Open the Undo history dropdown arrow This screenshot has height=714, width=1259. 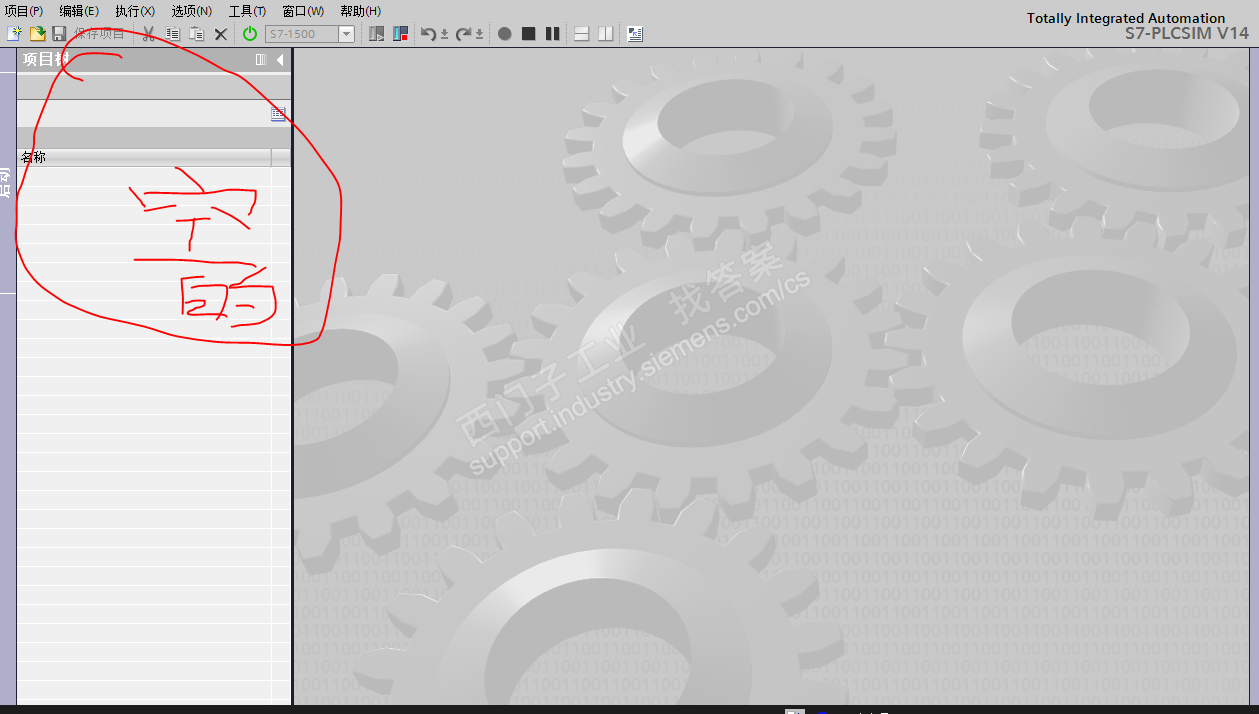tap(445, 34)
